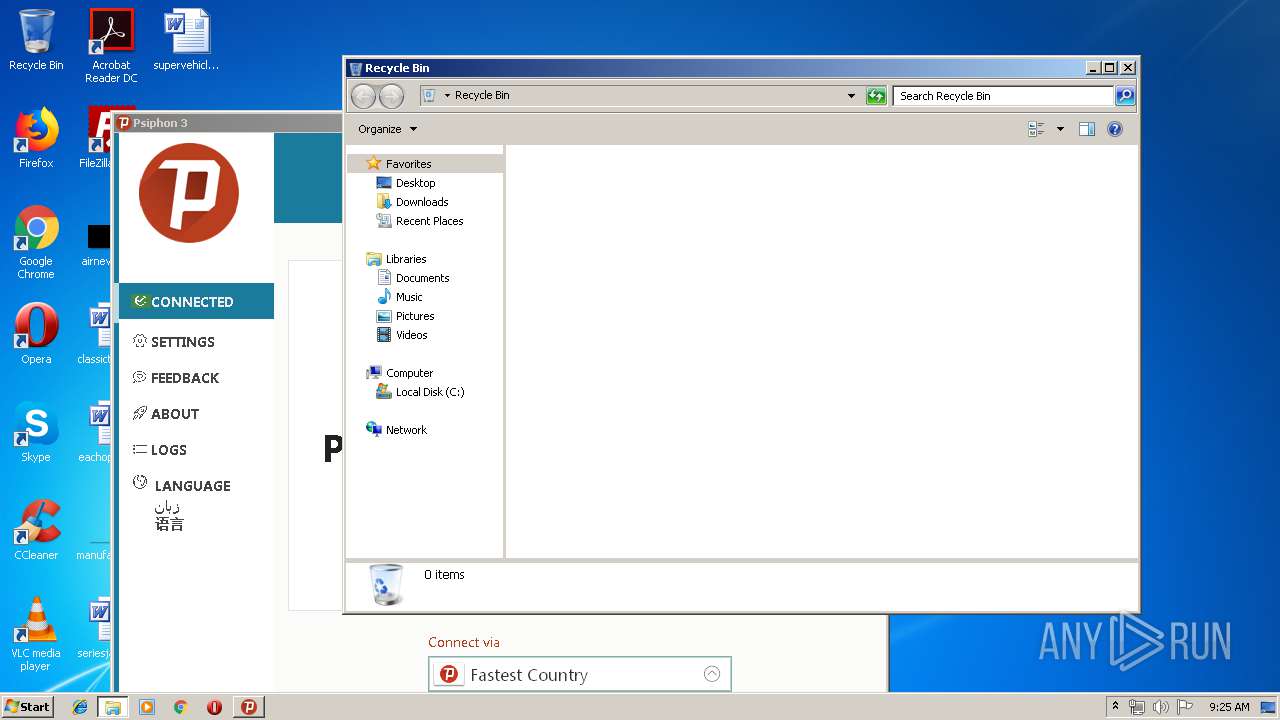Click the Forward button in Recycle Bin

coord(392,96)
